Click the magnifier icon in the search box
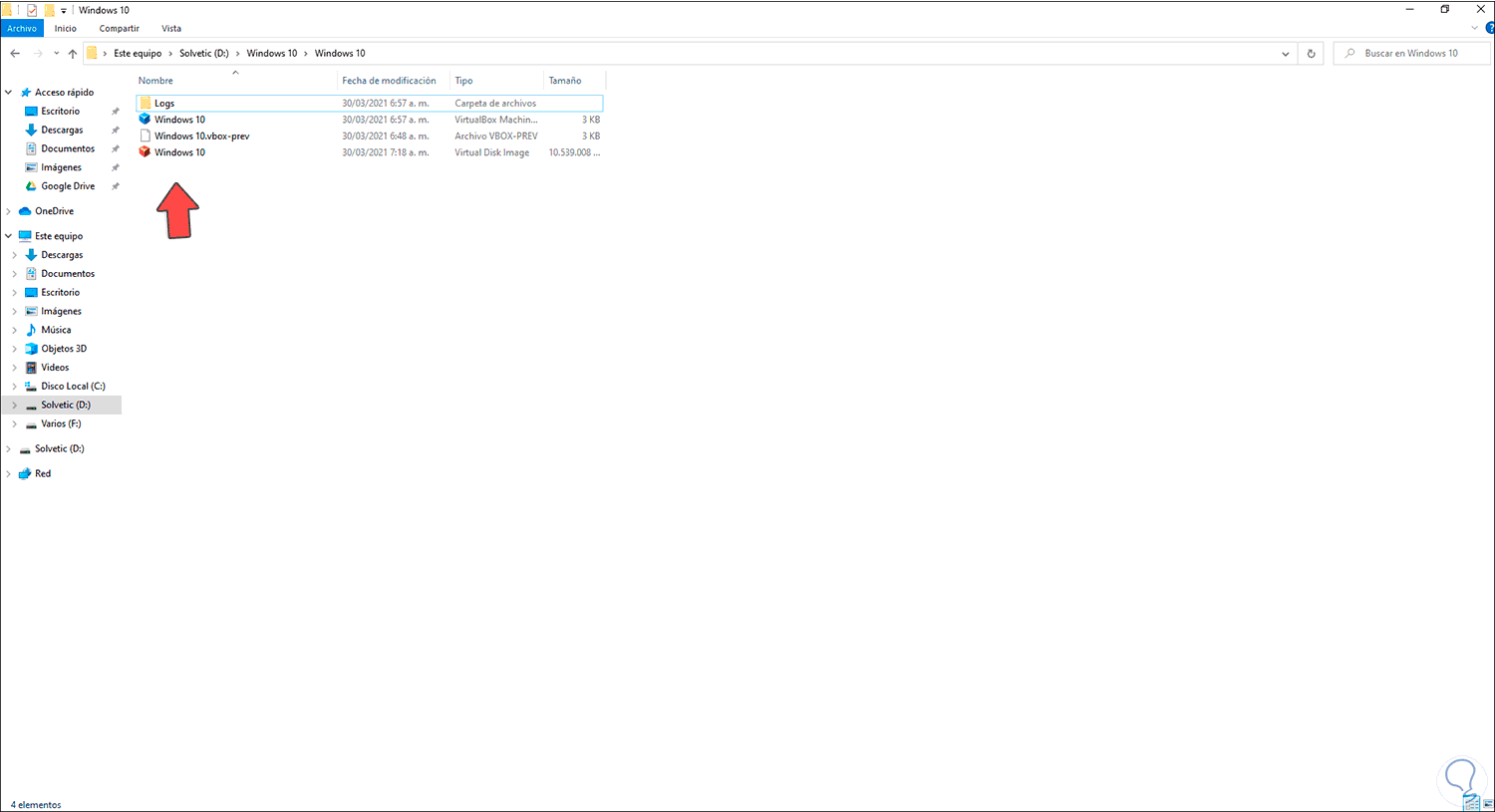This screenshot has height=812, width=1495. [x=1349, y=54]
